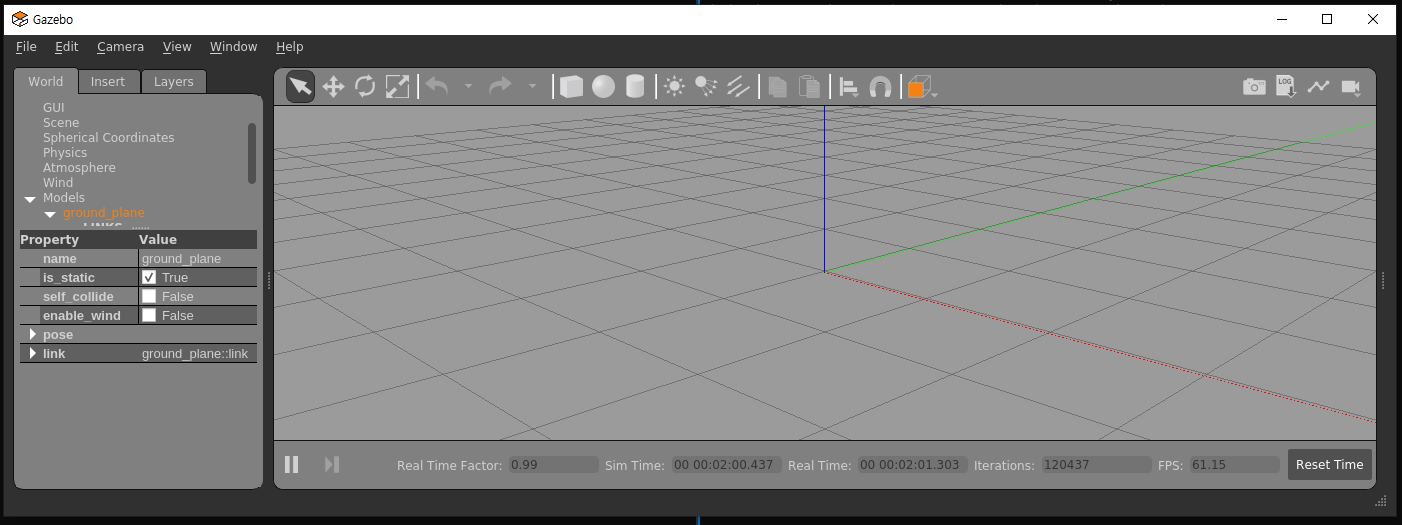Check the enable_wind checkbox
The height and width of the screenshot is (525, 1402).
[149, 315]
